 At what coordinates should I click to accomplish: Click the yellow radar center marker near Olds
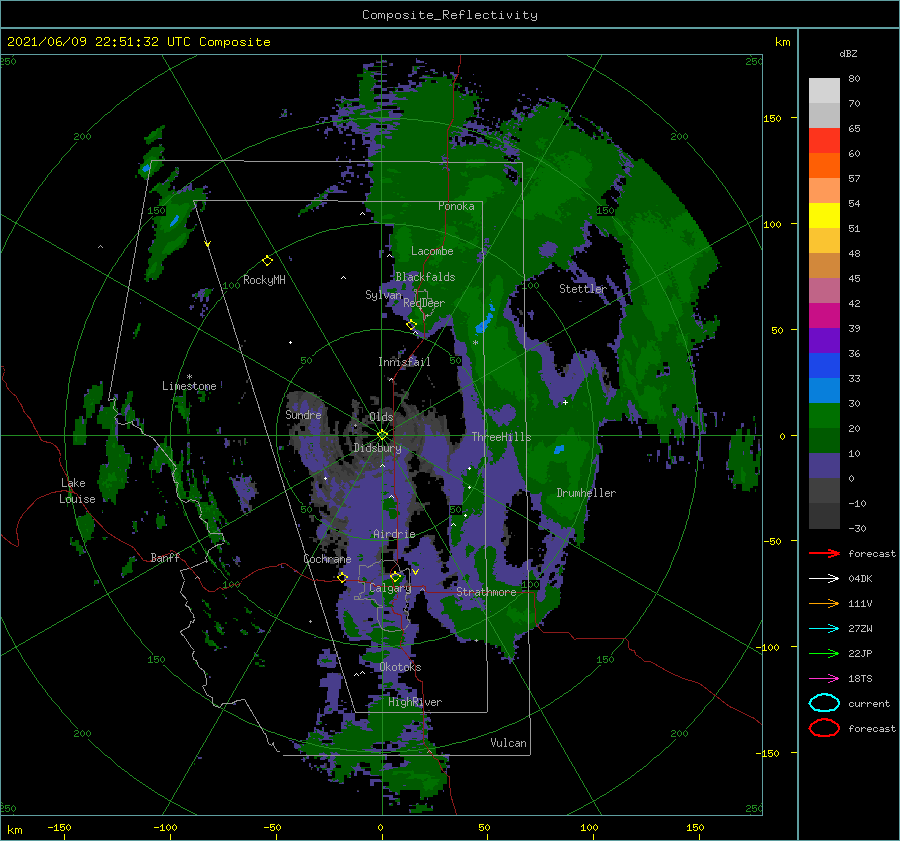tap(382, 435)
